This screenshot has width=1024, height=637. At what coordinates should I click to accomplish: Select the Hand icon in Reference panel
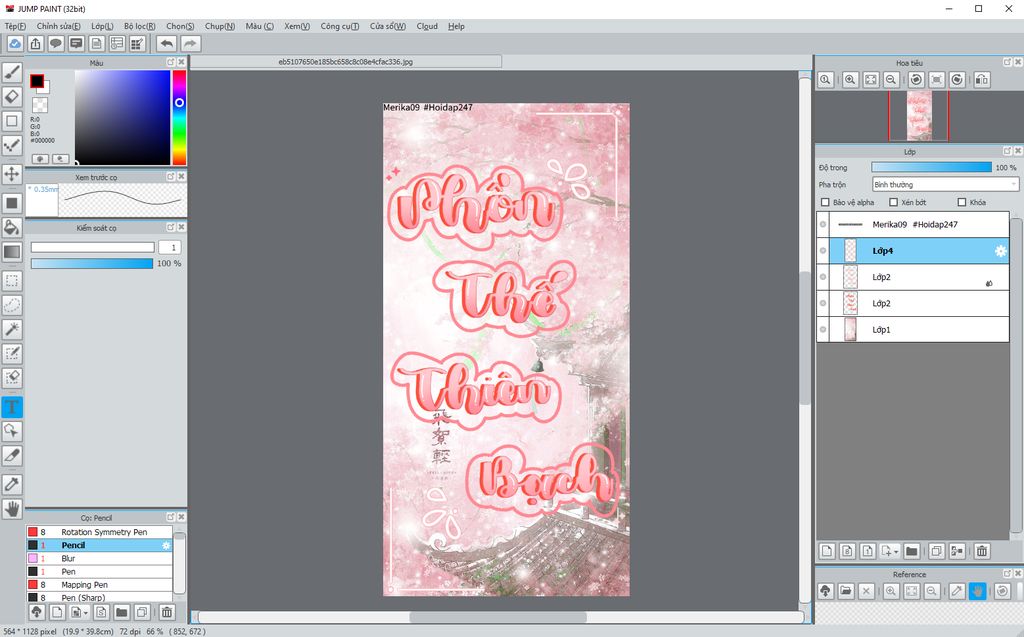coord(977,591)
